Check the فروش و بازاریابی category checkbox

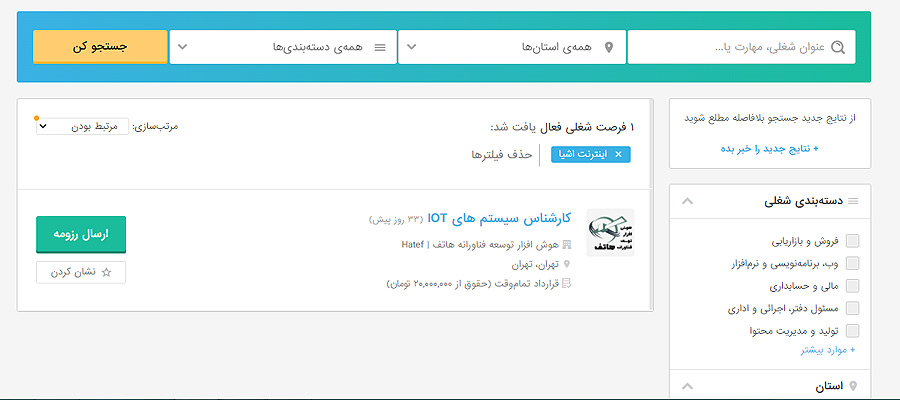click(x=853, y=241)
